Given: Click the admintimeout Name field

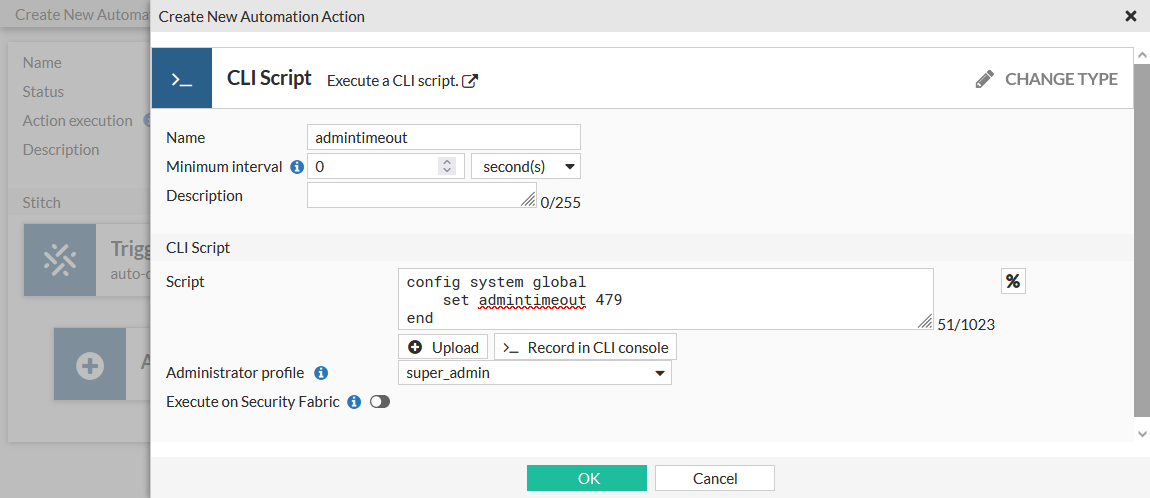Looking at the screenshot, I should tap(443, 137).
